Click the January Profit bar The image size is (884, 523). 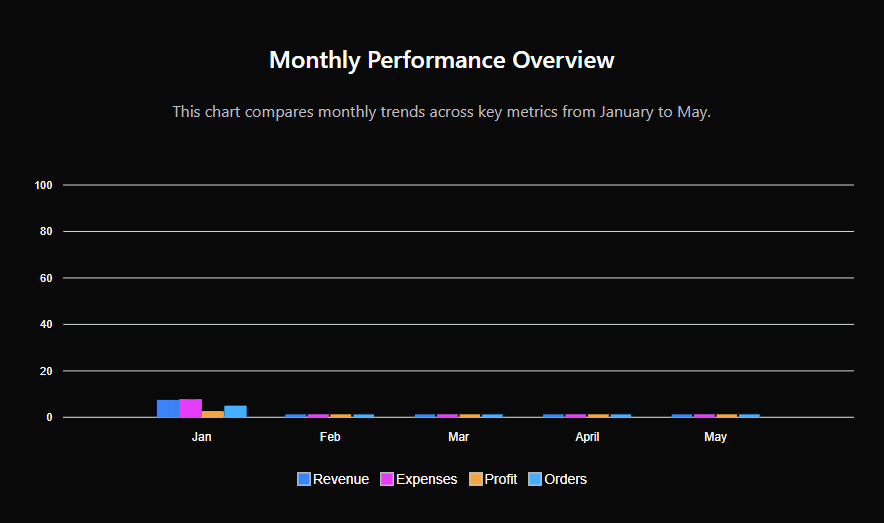[213, 414]
